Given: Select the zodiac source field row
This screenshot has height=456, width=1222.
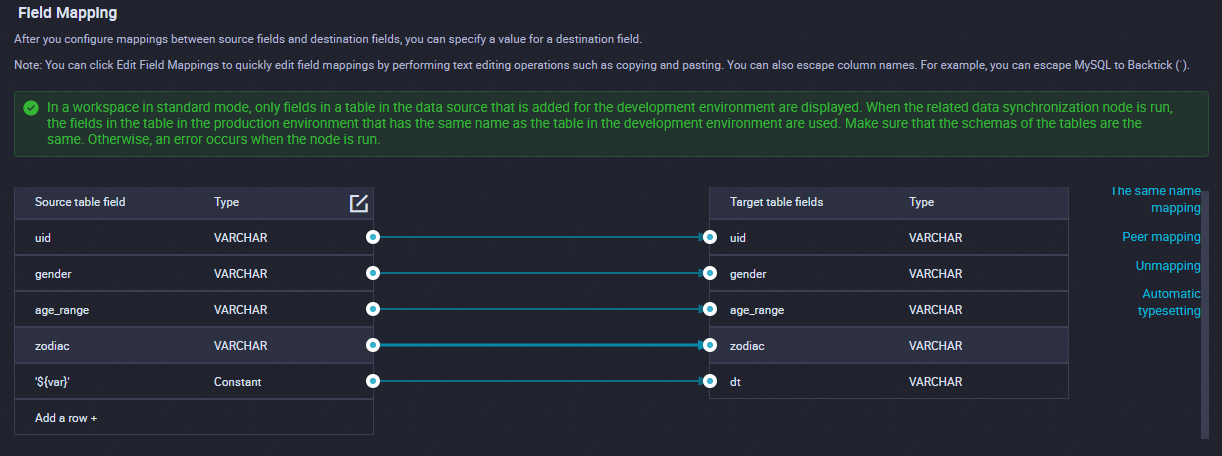Looking at the screenshot, I should (150, 346).
